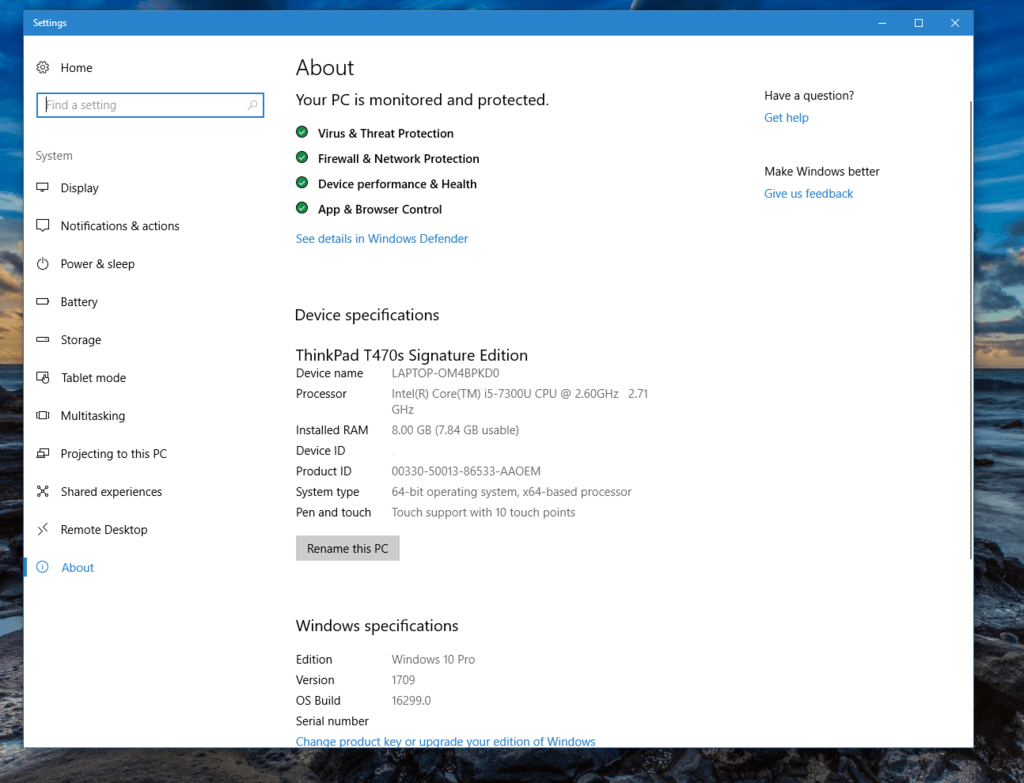Click the Virus & Threat Protection green checkmark
Screen dimensions: 1024x783
tap(302, 132)
